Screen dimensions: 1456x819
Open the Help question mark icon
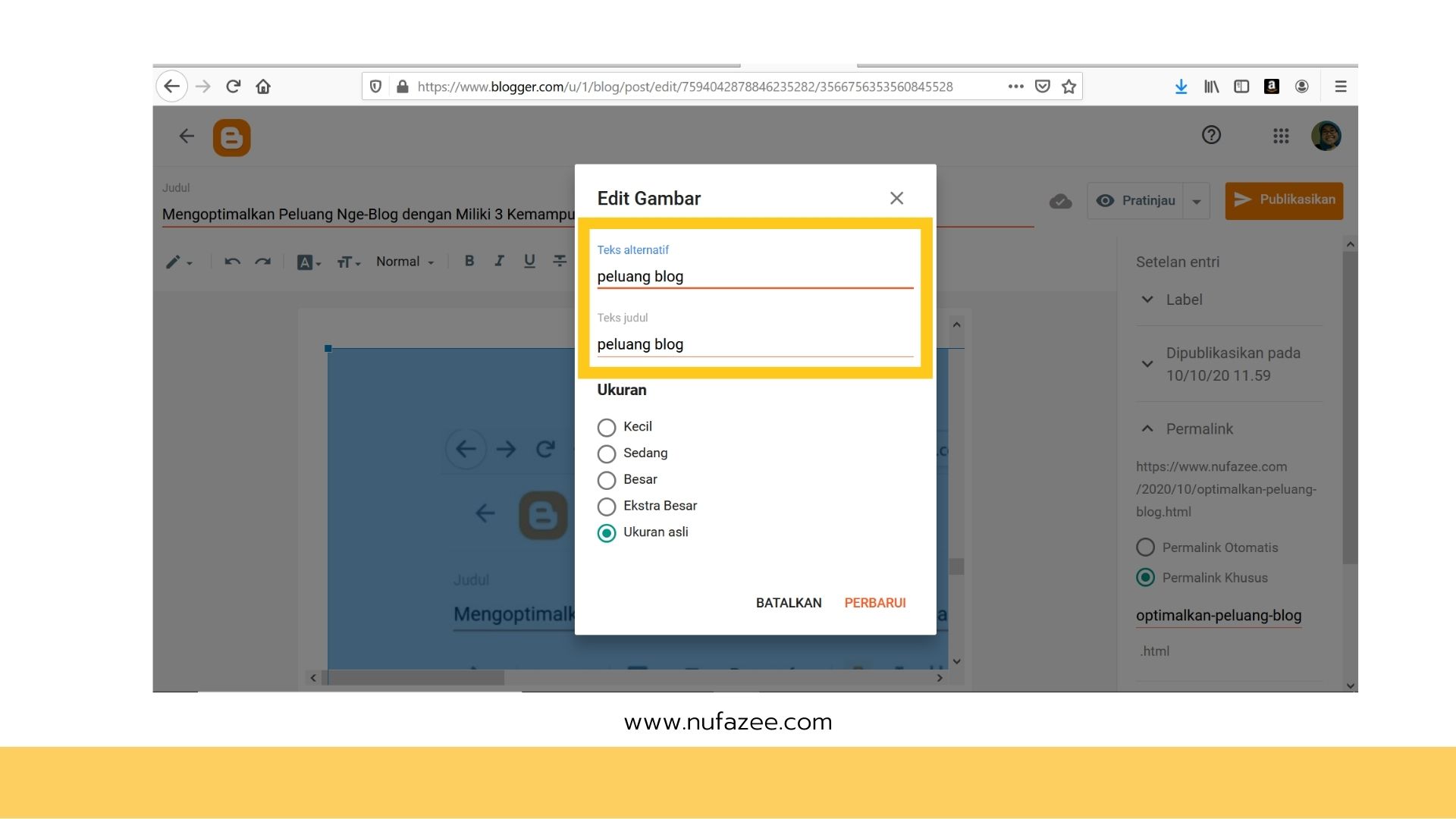point(1211,135)
